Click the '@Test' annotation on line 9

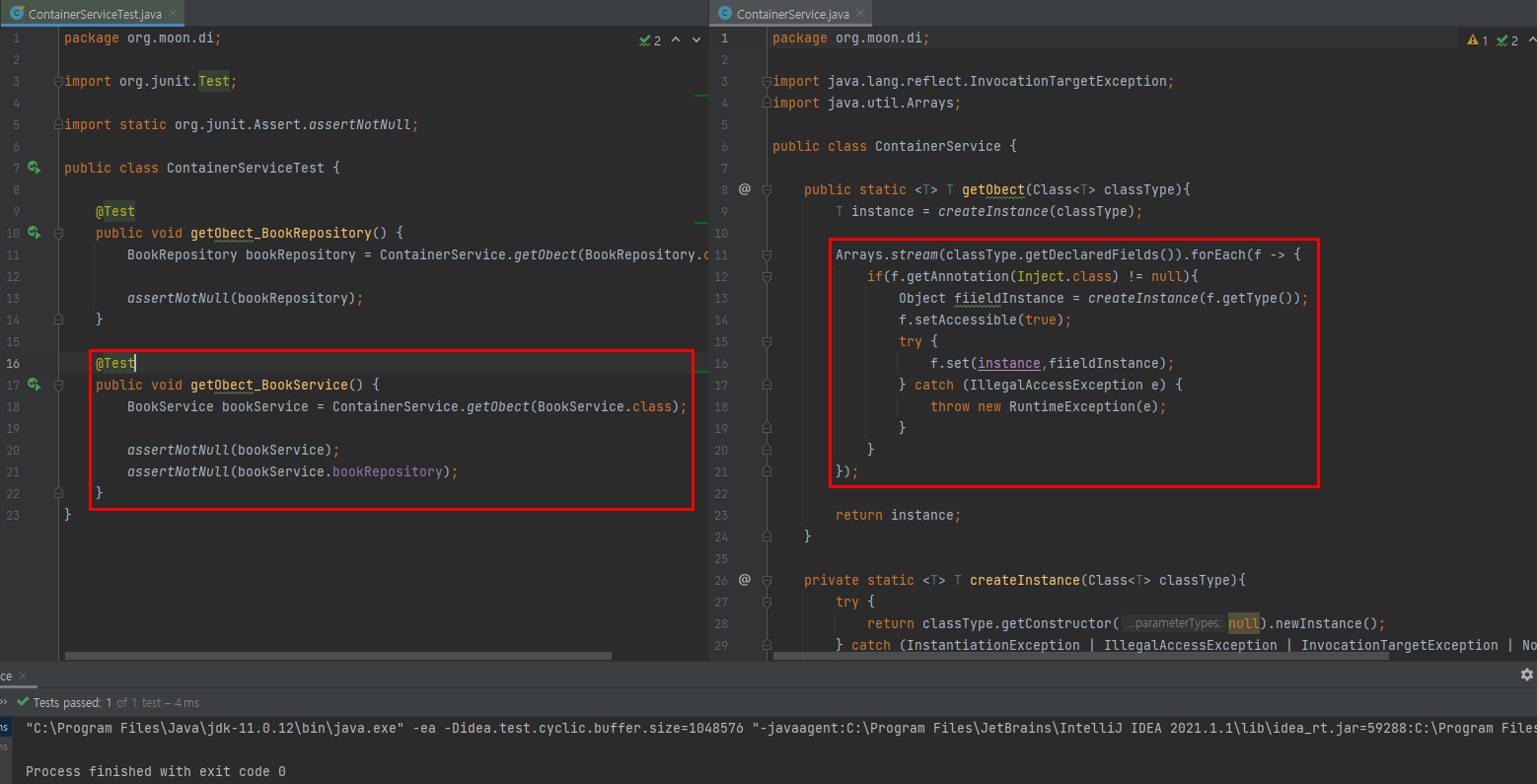[115, 211]
